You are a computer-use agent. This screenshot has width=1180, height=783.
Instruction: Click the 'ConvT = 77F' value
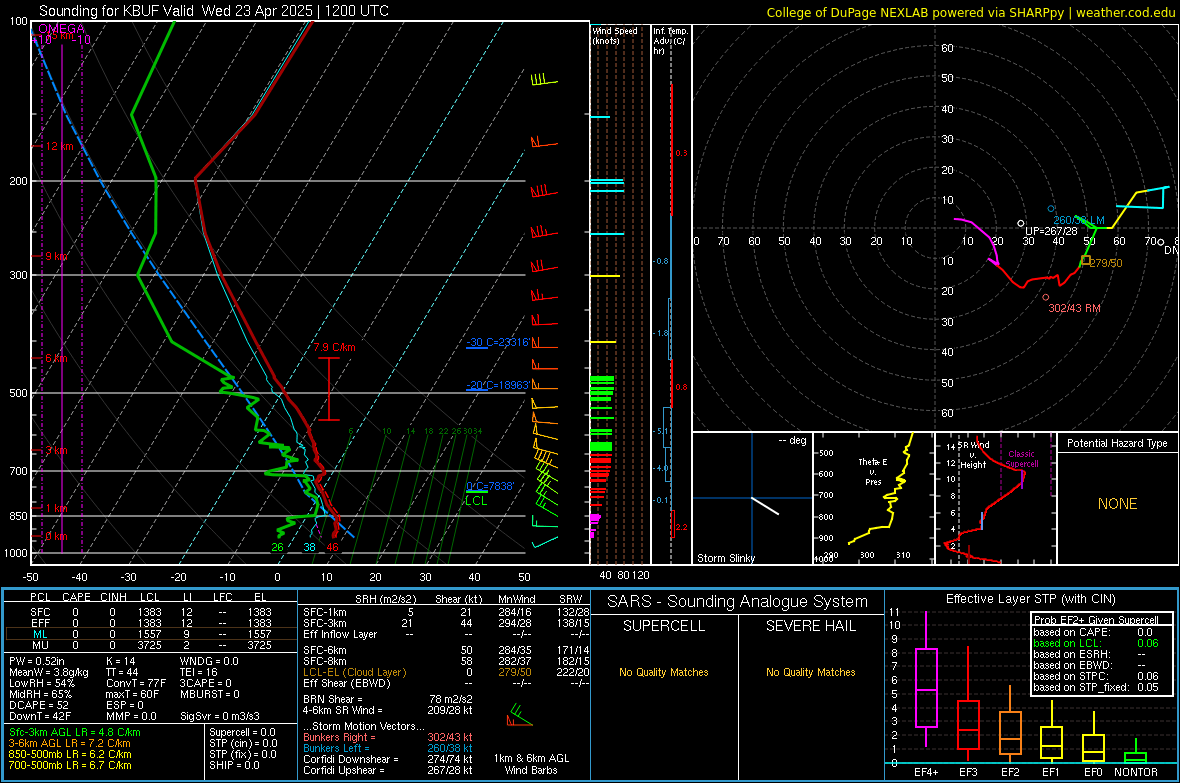(136, 684)
